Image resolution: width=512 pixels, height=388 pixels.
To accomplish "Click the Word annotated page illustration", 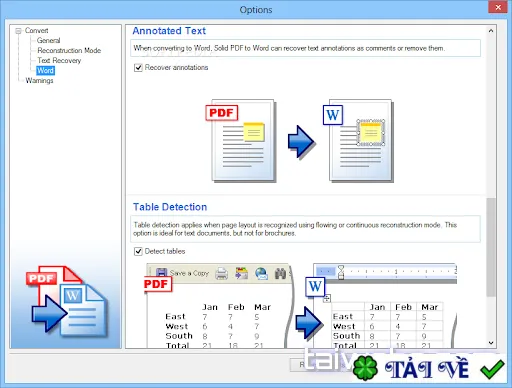I will (359, 140).
